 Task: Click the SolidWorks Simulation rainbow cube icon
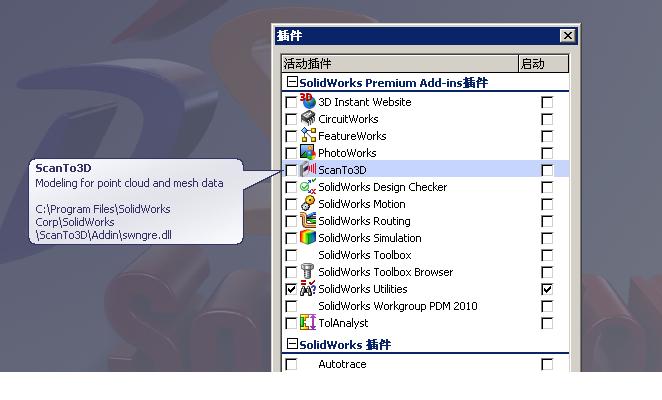[x=308, y=237]
